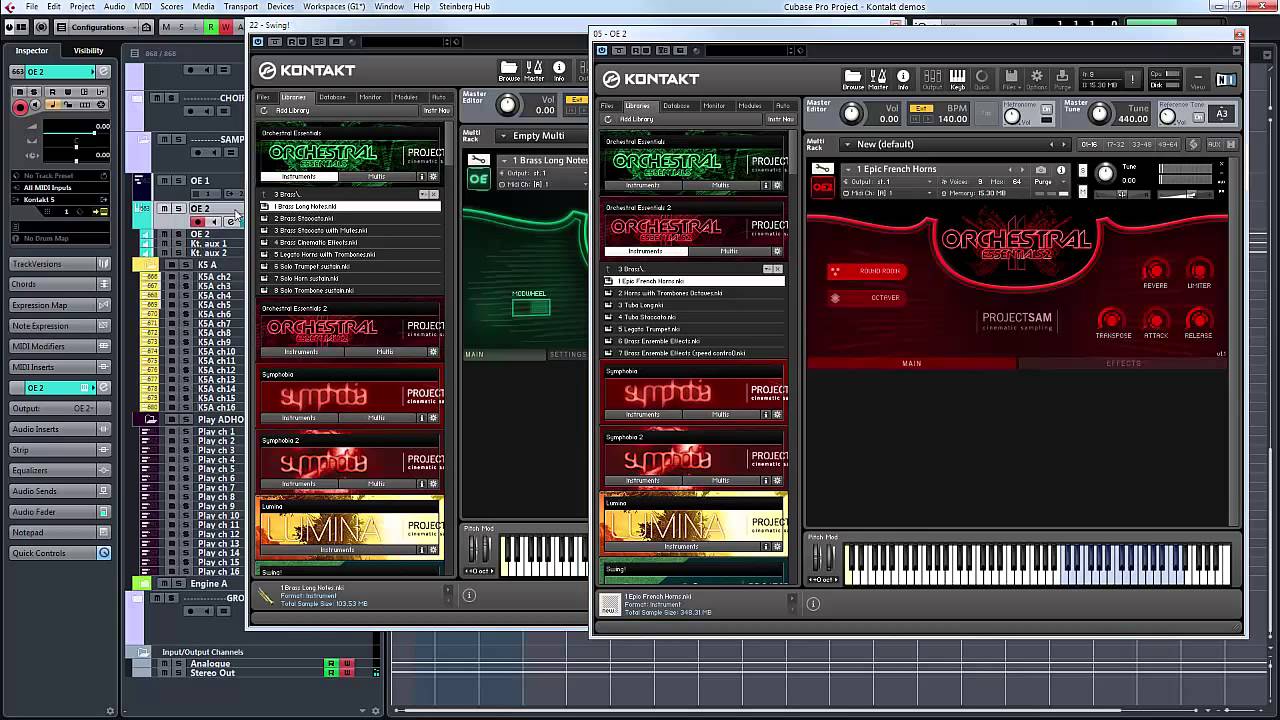This screenshot has height=720, width=1280.
Task: Click Instruments under Symphobia in Swing! window
Action: pyautogui.click(x=299, y=418)
